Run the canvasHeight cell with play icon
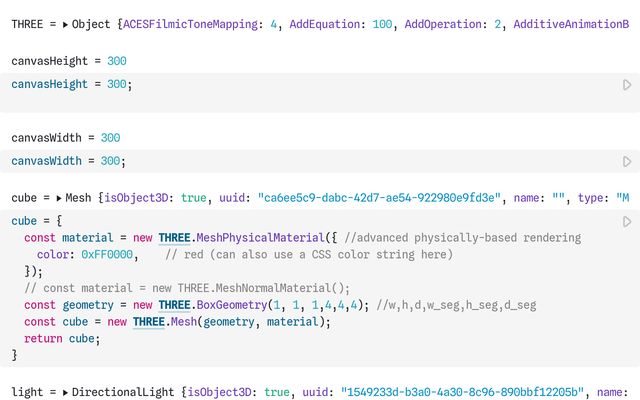Screen dimensions: 640x400 (627, 85)
